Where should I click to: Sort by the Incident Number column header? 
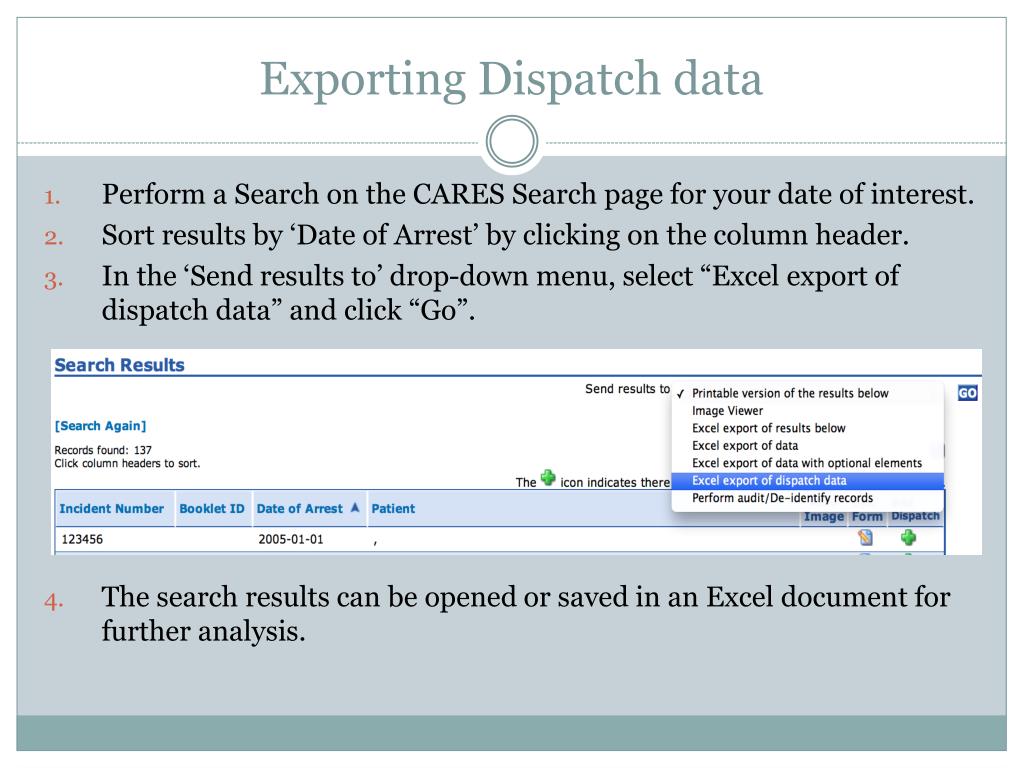coord(112,509)
